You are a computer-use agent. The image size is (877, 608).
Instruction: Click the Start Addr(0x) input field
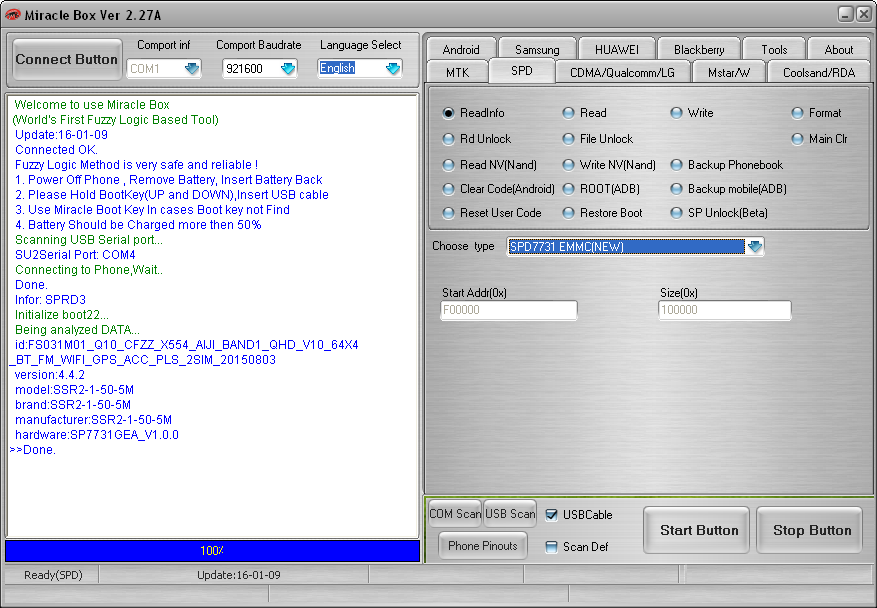pos(508,310)
